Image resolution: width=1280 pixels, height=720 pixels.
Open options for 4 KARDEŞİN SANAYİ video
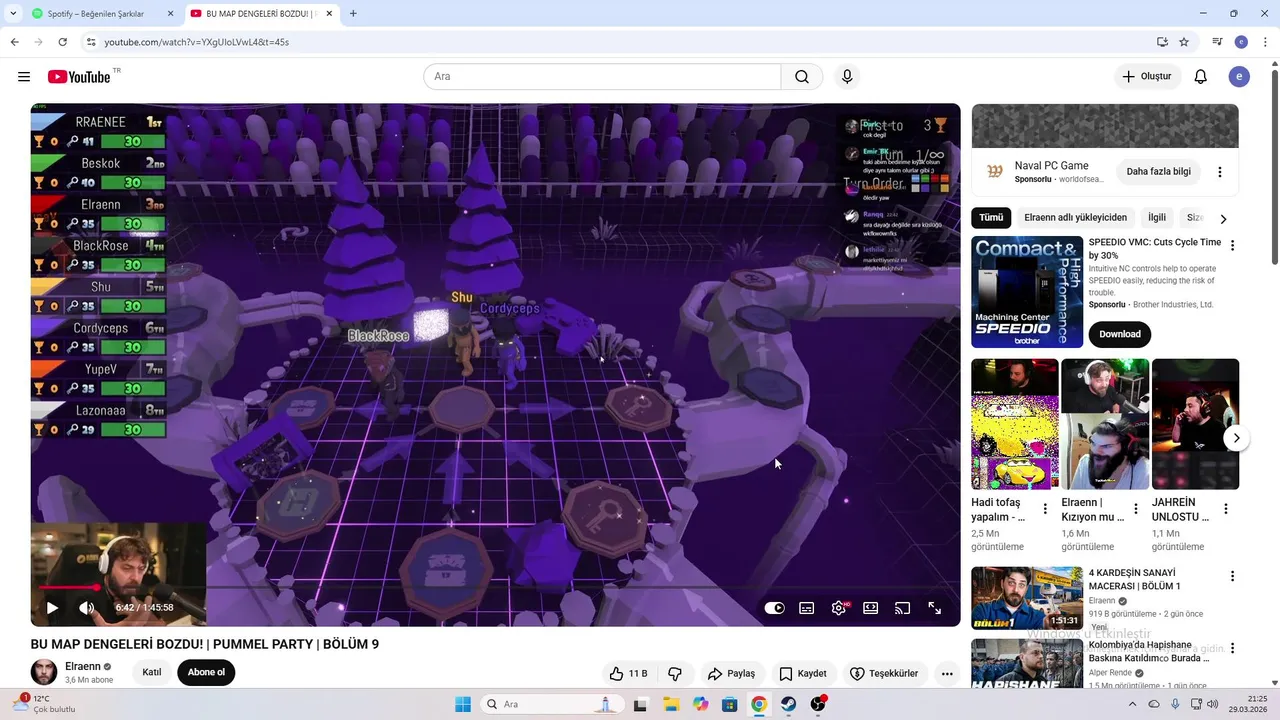point(1232,576)
